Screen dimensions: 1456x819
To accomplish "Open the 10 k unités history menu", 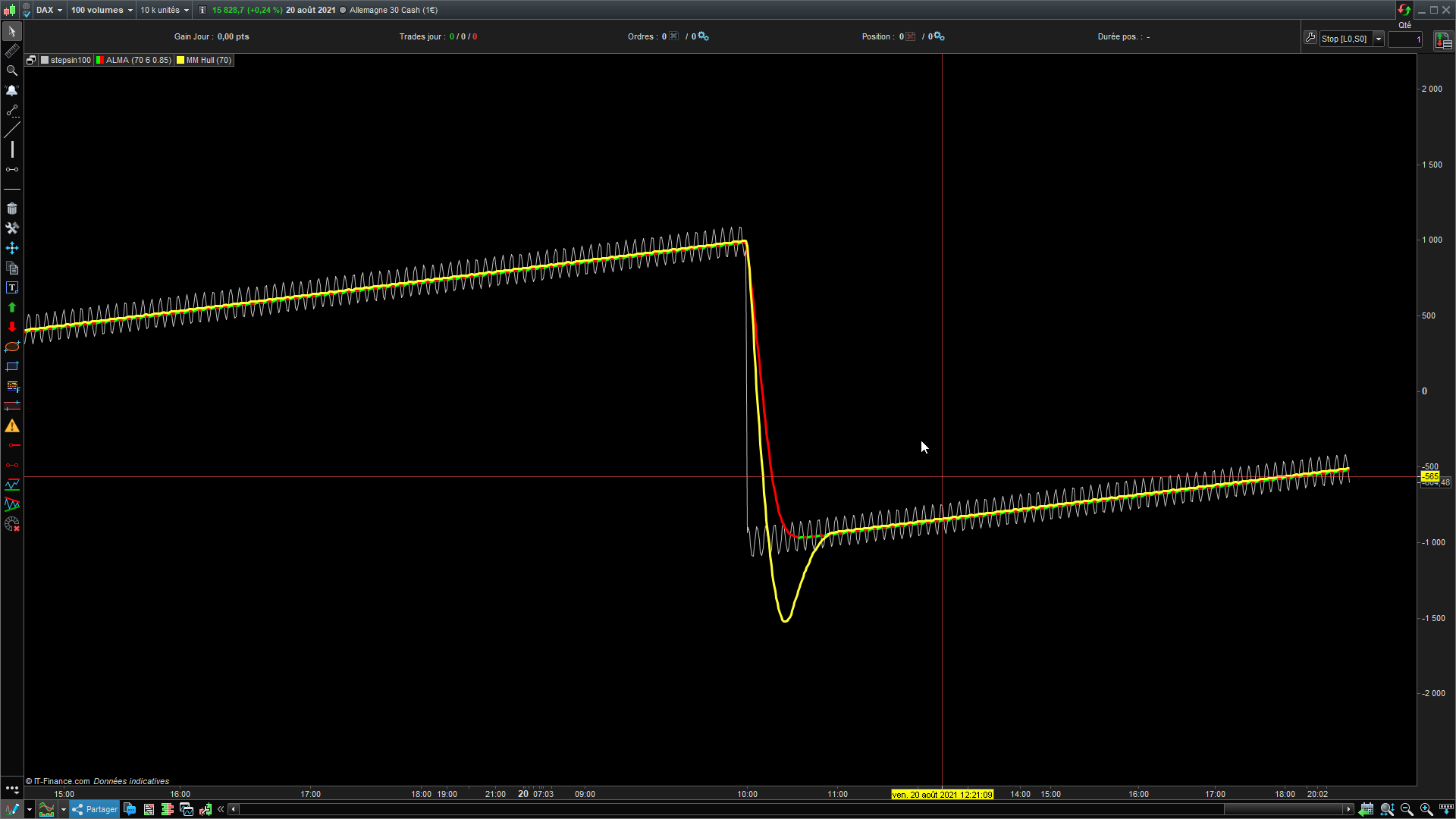I will [x=165, y=10].
